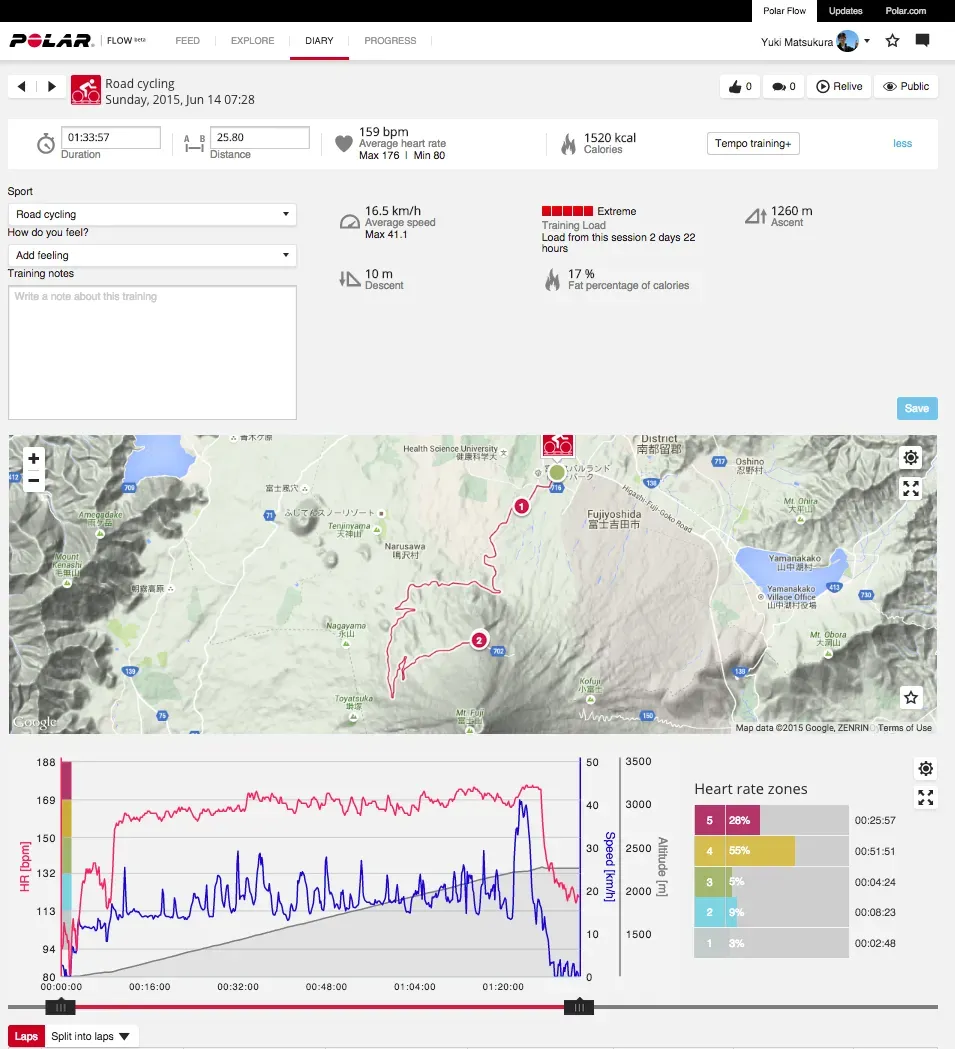Image resolution: width=955 pixels, height=1049 pixels.
Task: Open the Sport dropdown showing Road cycling
Action: [152, 214]
